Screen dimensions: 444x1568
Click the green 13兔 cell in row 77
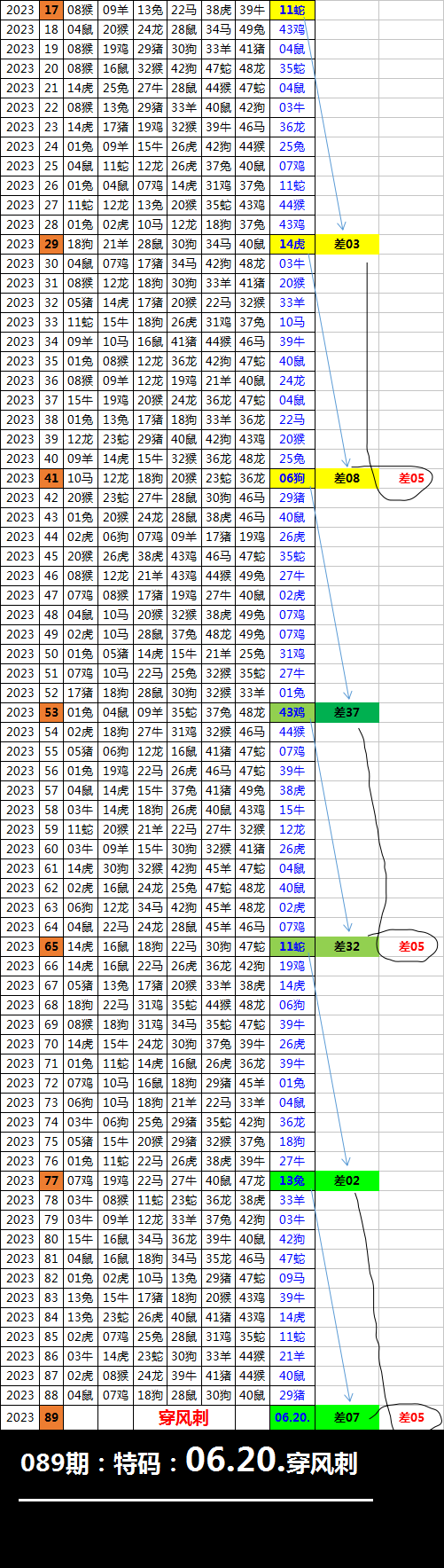tap(292, 1180)
